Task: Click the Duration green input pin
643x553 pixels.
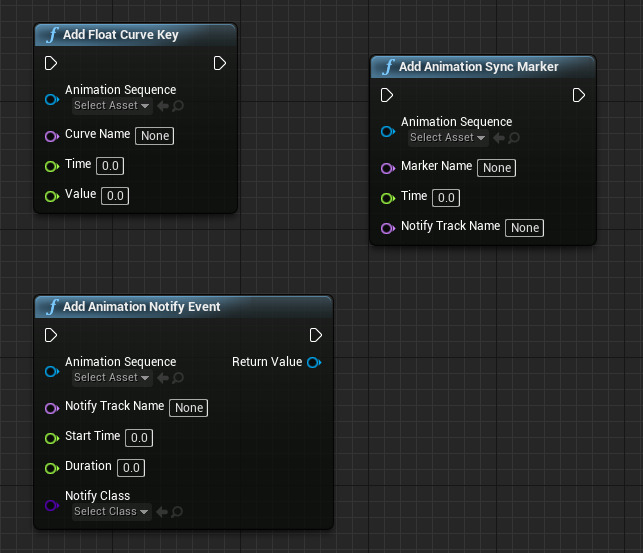Action: point(52,467)
